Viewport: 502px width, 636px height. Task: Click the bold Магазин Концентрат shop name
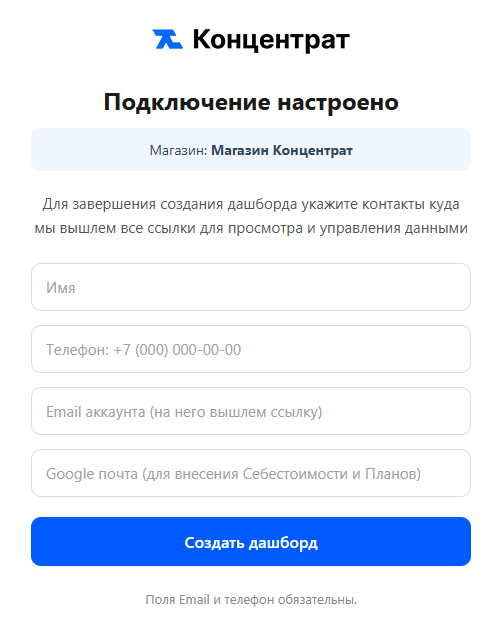(282, 150)
